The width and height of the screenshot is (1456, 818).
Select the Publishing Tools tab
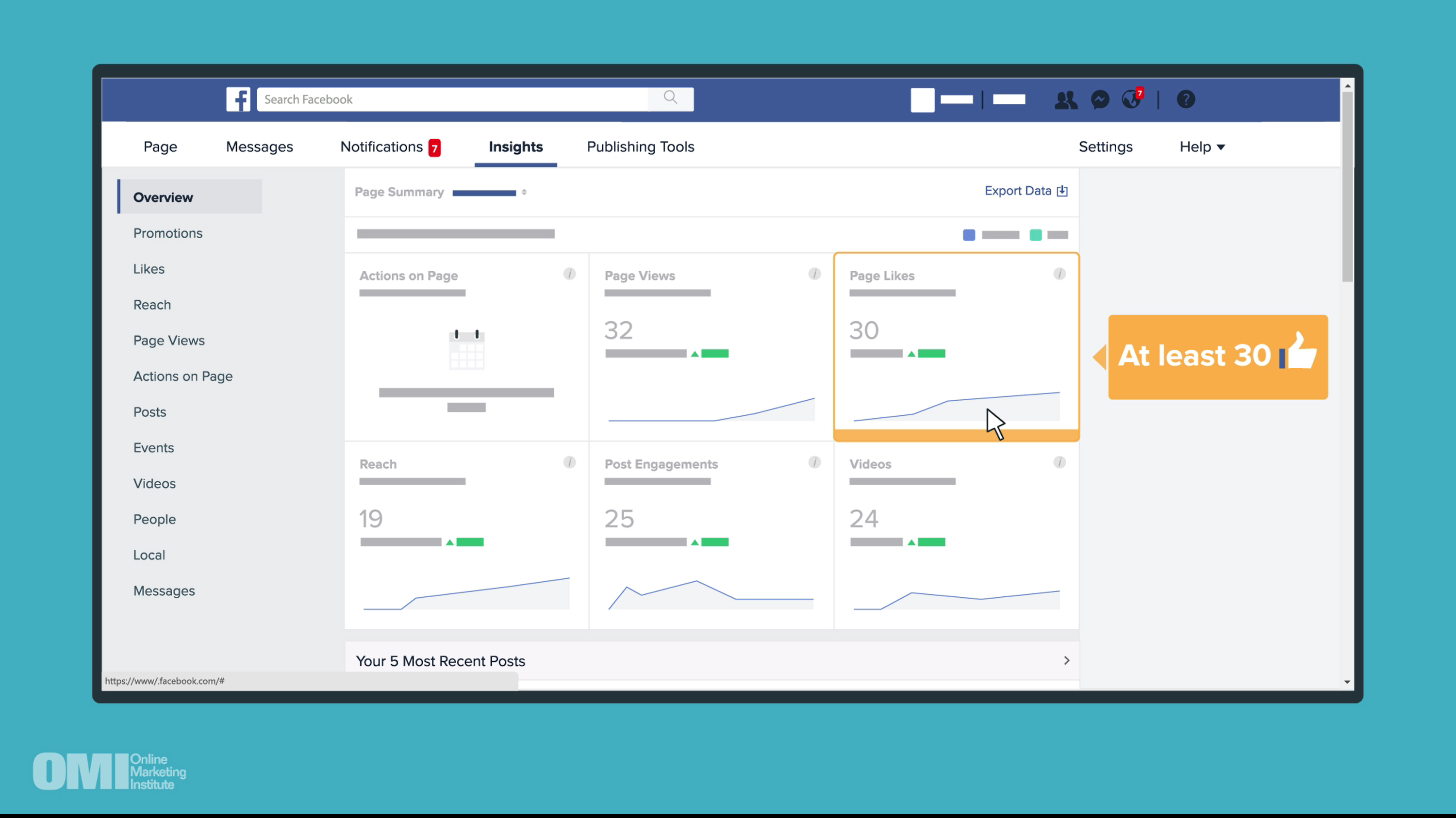[641, 147]
